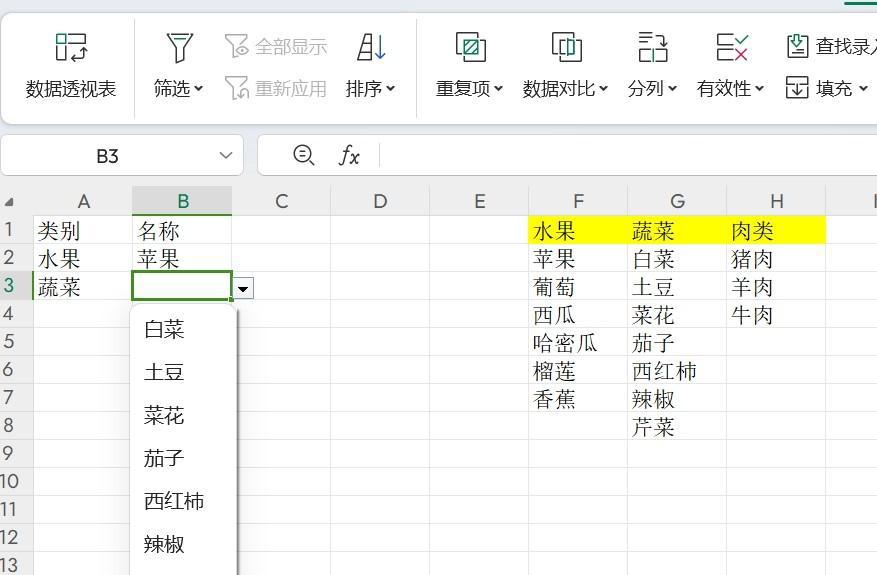
Task: Click cell containing 香蕉
Action: [578, 398]
